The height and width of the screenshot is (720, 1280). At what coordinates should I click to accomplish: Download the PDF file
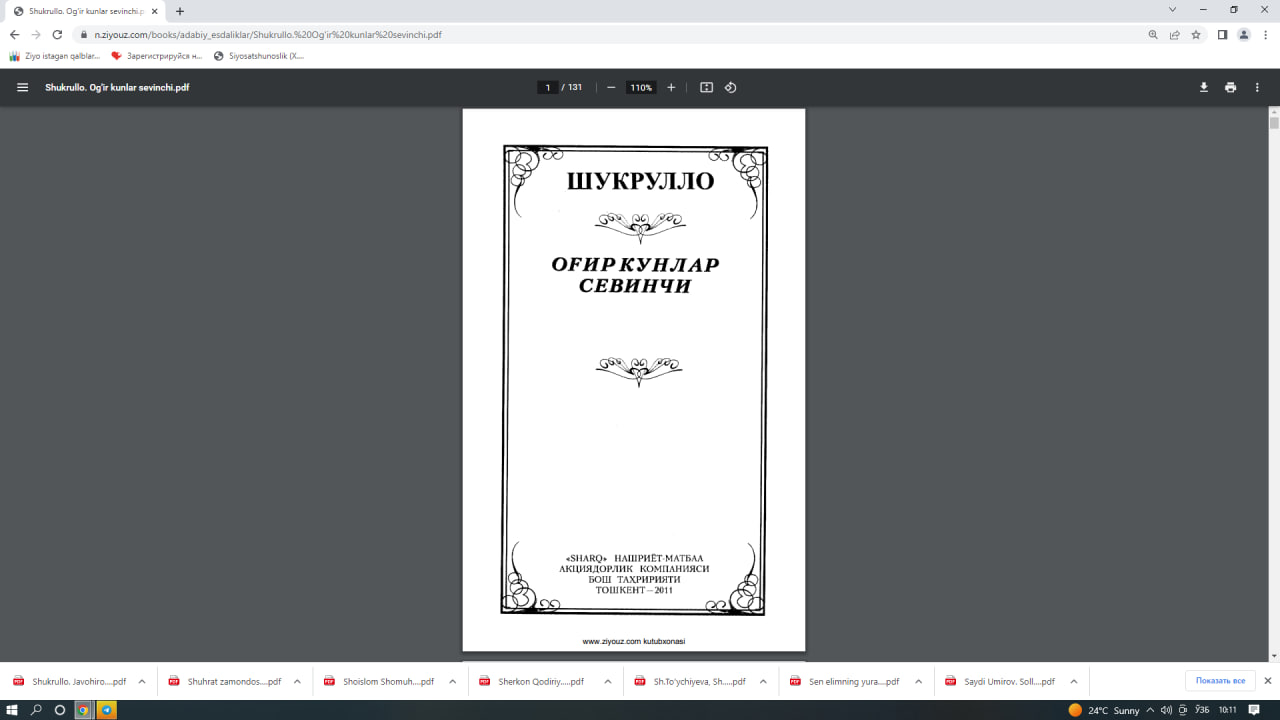(x=1203, y=87)
